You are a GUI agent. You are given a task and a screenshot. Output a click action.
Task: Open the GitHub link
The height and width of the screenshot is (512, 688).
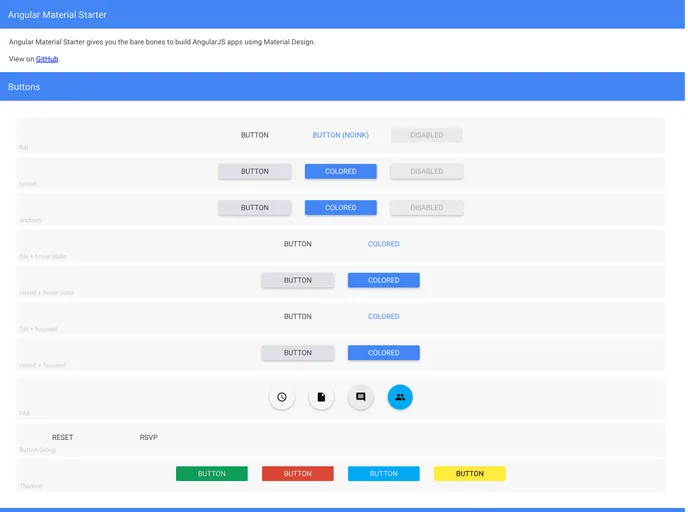(47, 59)
